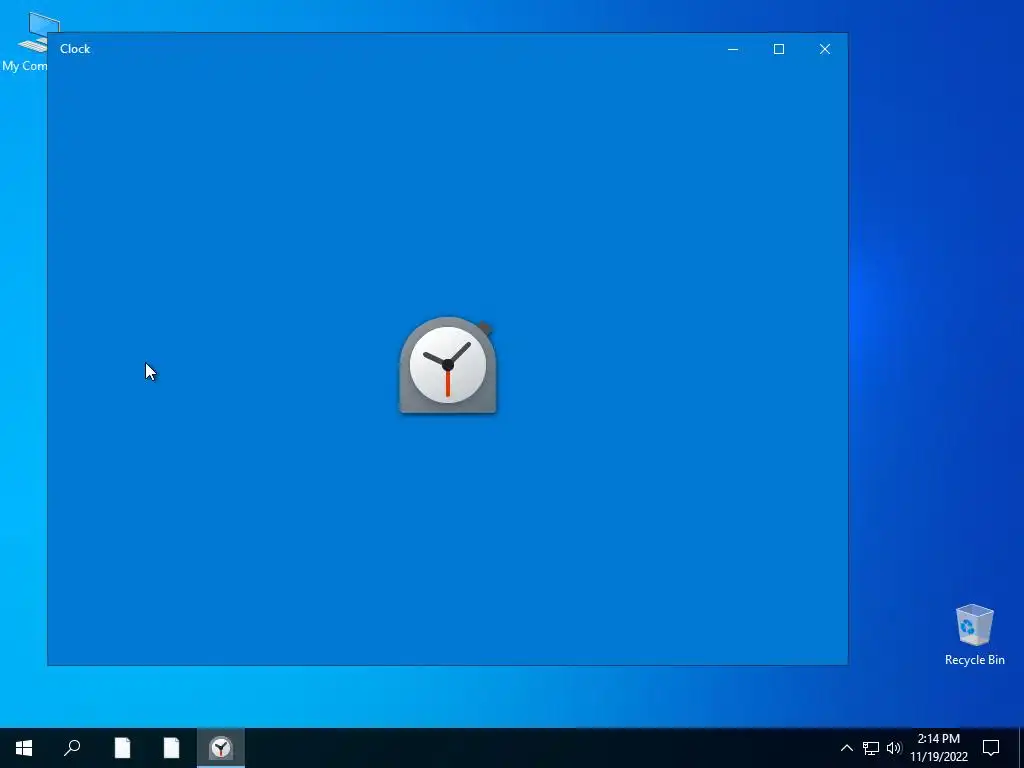Open the taskbar clock showing 2:14 PM
1024x768 pixels.
click(x=938, y=748)
